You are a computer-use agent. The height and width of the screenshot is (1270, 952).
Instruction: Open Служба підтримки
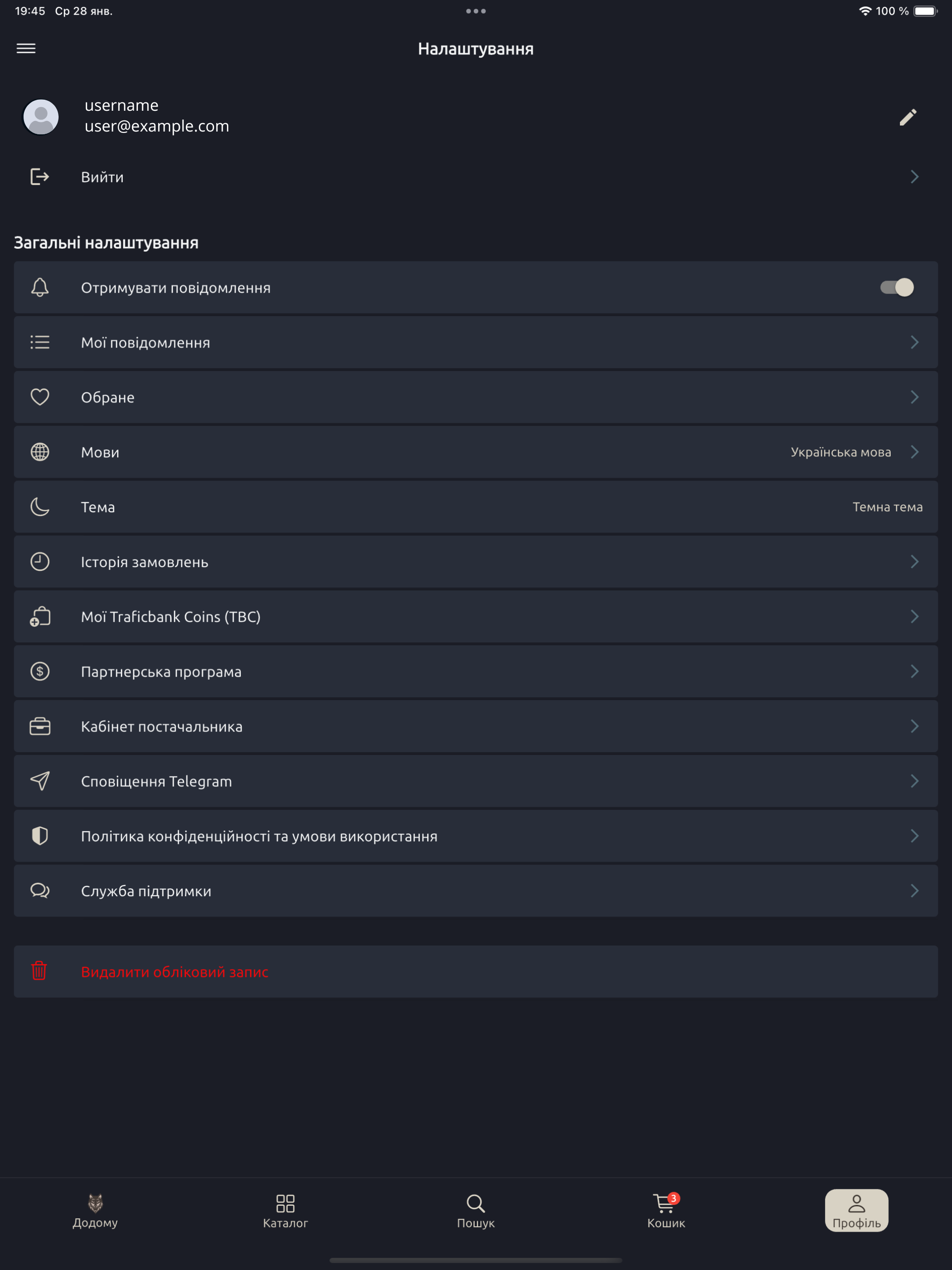point(476,891)
